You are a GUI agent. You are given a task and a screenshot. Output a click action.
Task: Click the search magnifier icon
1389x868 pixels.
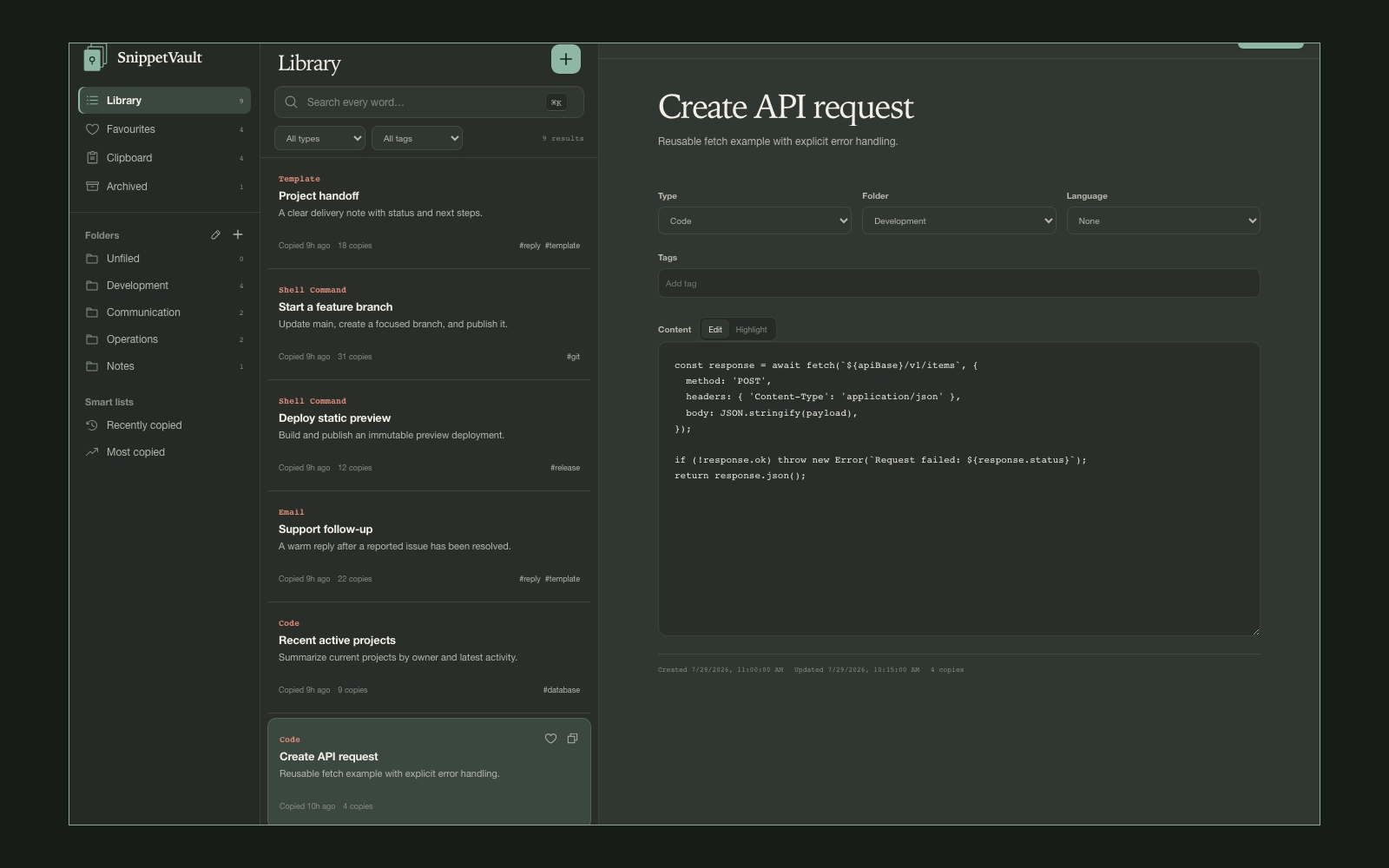291,102
